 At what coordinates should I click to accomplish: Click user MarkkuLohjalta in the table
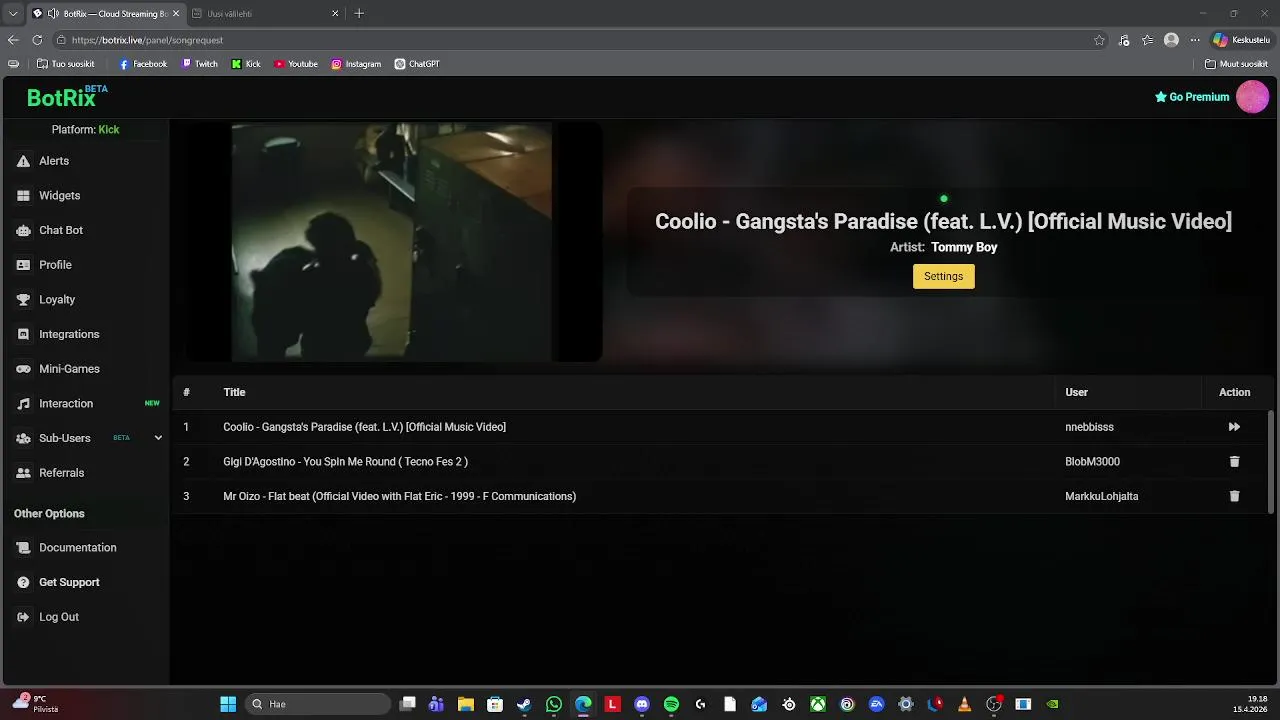1101,496
